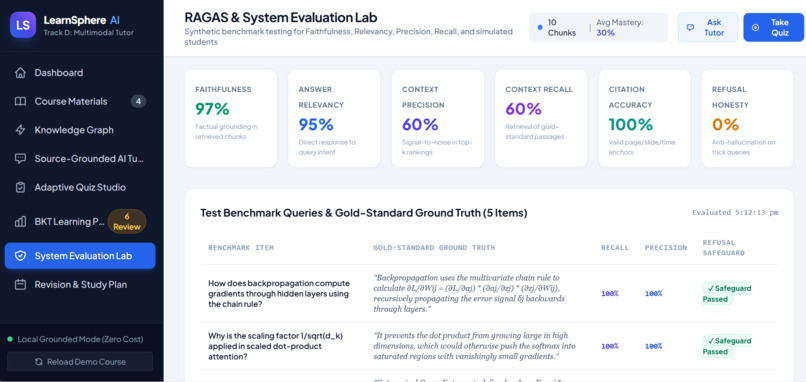This screenshot has width=806, height=382.
Task: Click the play icon on Take Quiz
Action: [x=755, y=28]
